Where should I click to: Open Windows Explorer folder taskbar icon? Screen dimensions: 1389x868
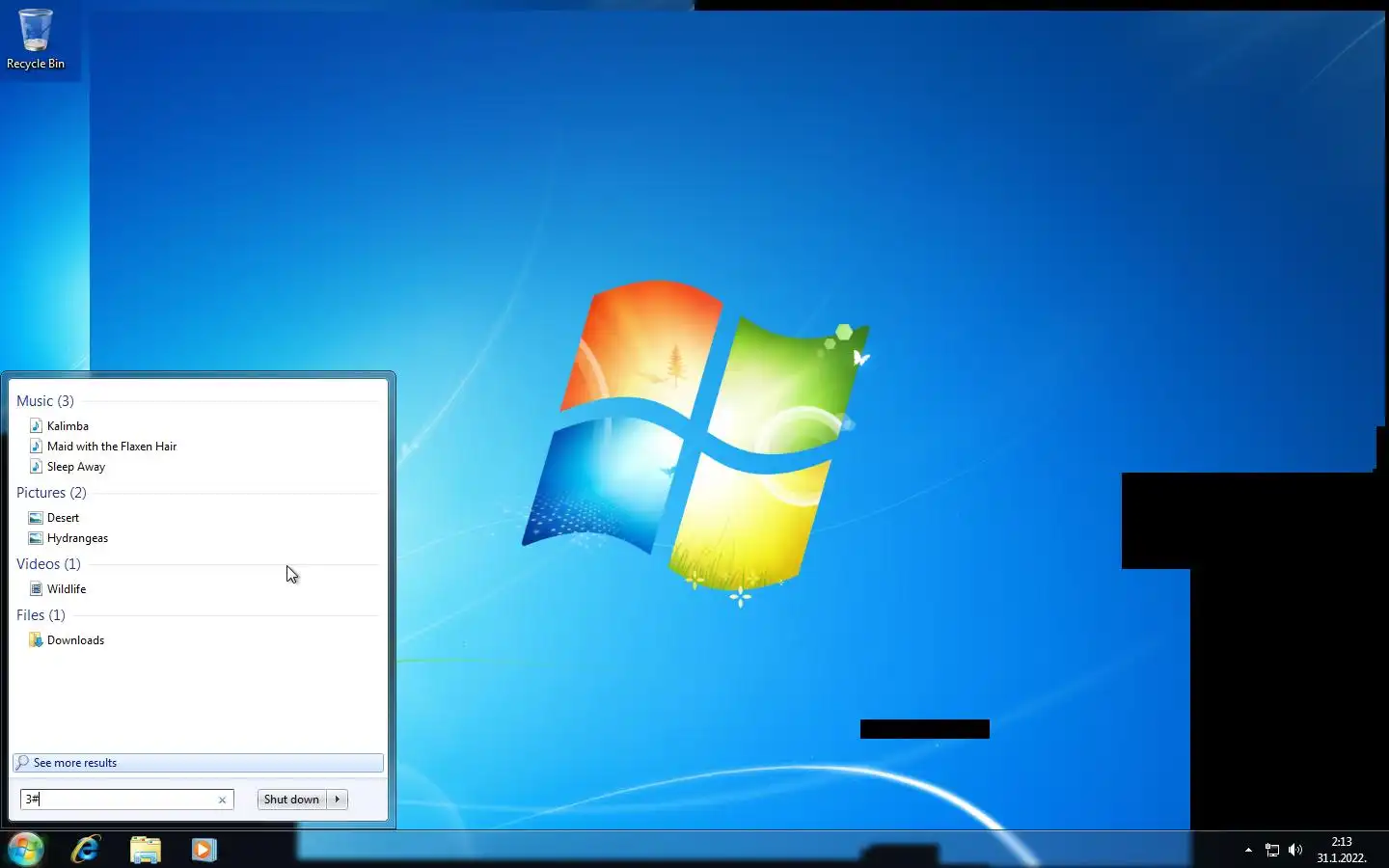point(146,850)
